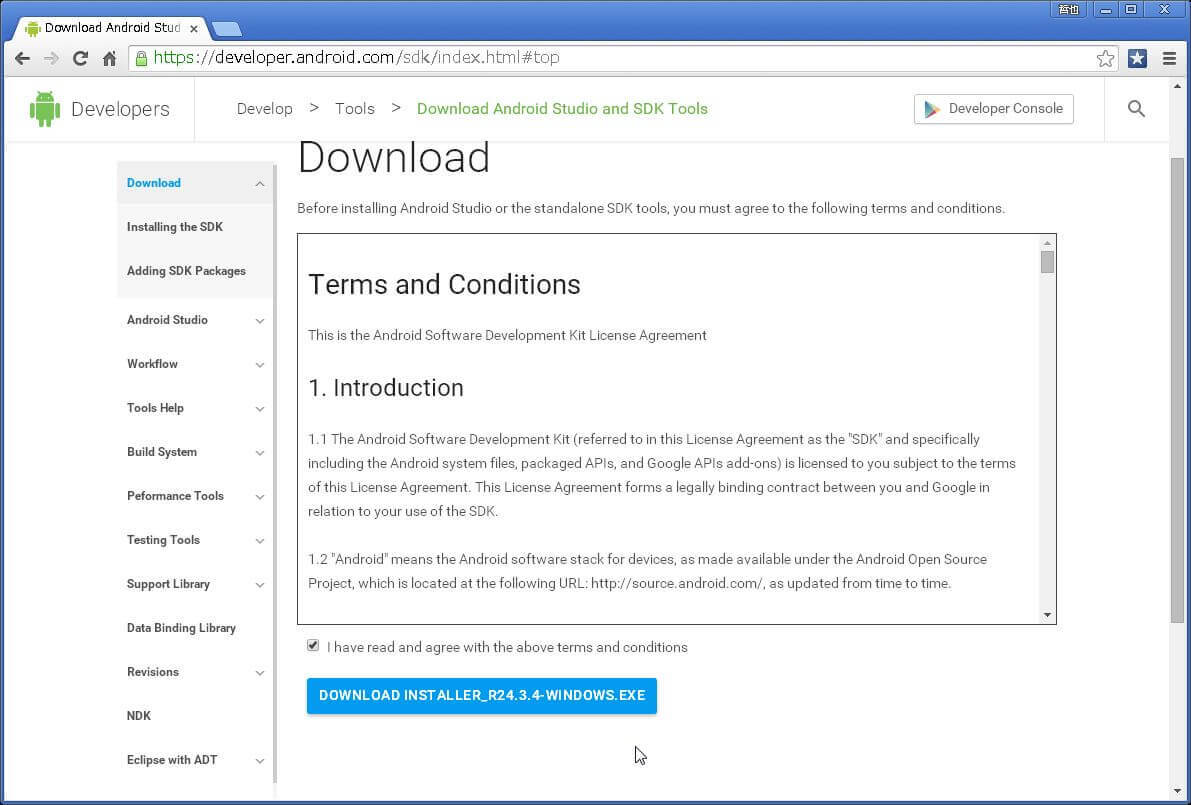Viewport: 1191px width, 805px height.
Task: Collapse the Download sidebar section
Action: (x=259, y=184)
